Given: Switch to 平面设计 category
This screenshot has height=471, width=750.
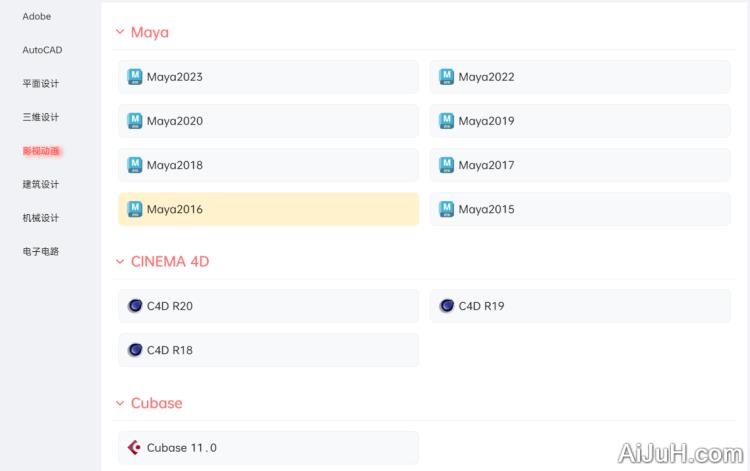Looking at the screenshot, I should [41, 84].
